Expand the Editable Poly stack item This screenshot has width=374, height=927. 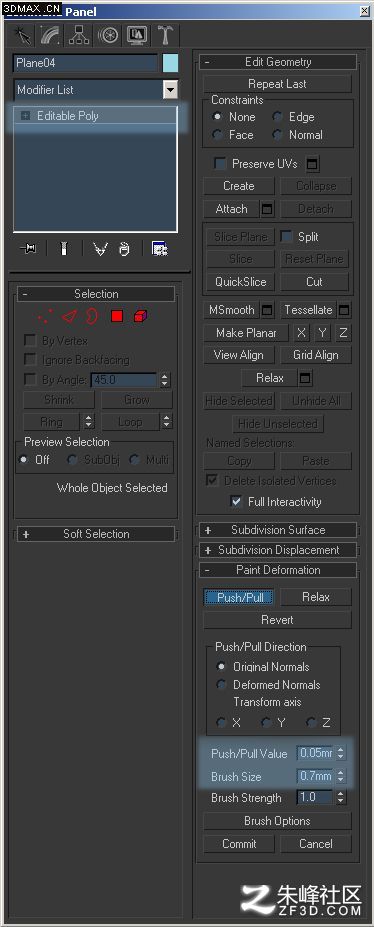tap(25, 116)
